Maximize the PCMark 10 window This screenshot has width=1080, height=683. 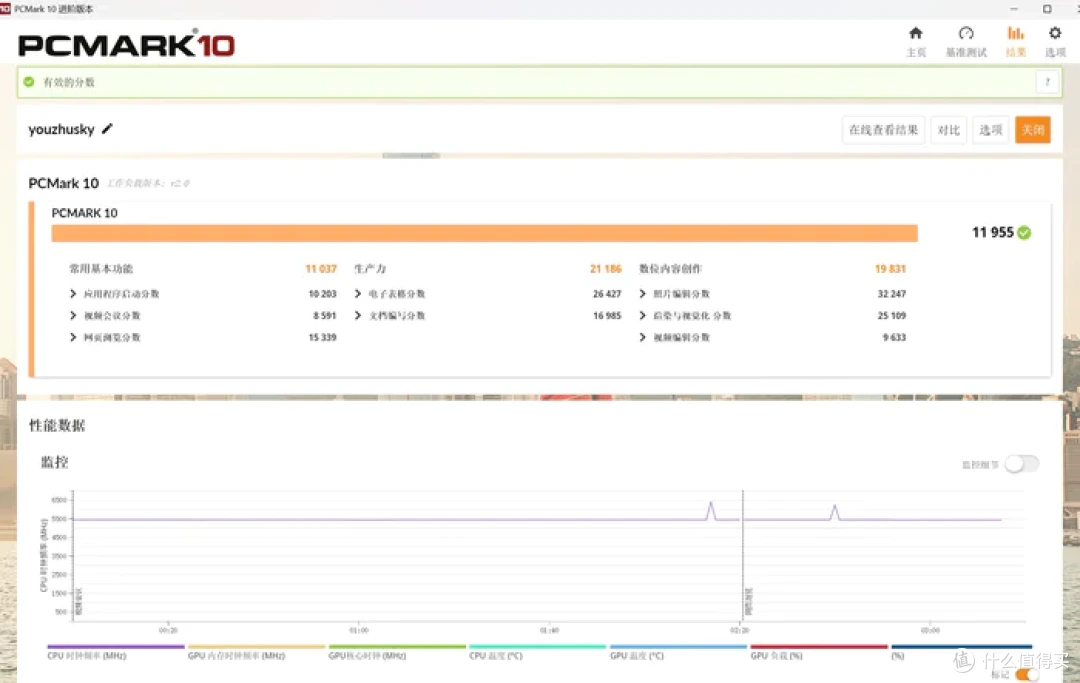pos(1047,9)
